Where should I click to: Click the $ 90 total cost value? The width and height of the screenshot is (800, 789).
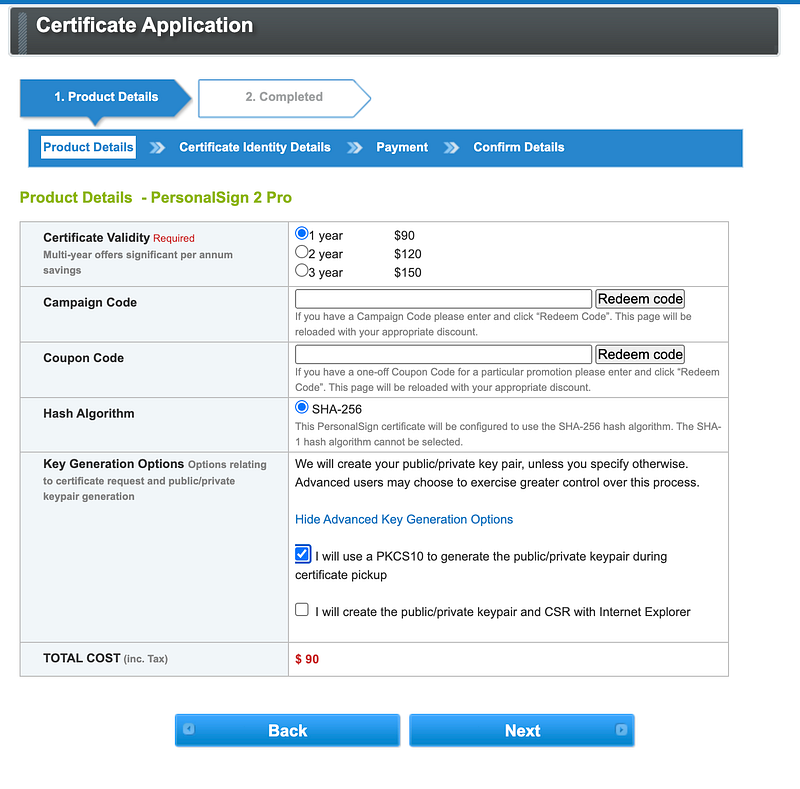(x=307, y=659)
